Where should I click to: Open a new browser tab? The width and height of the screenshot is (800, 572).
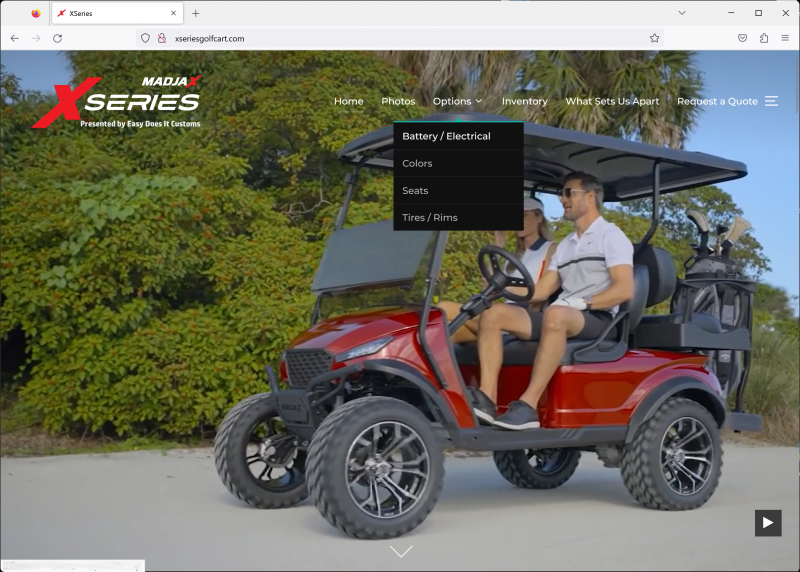pyautogui.click(x=196, y=13)
